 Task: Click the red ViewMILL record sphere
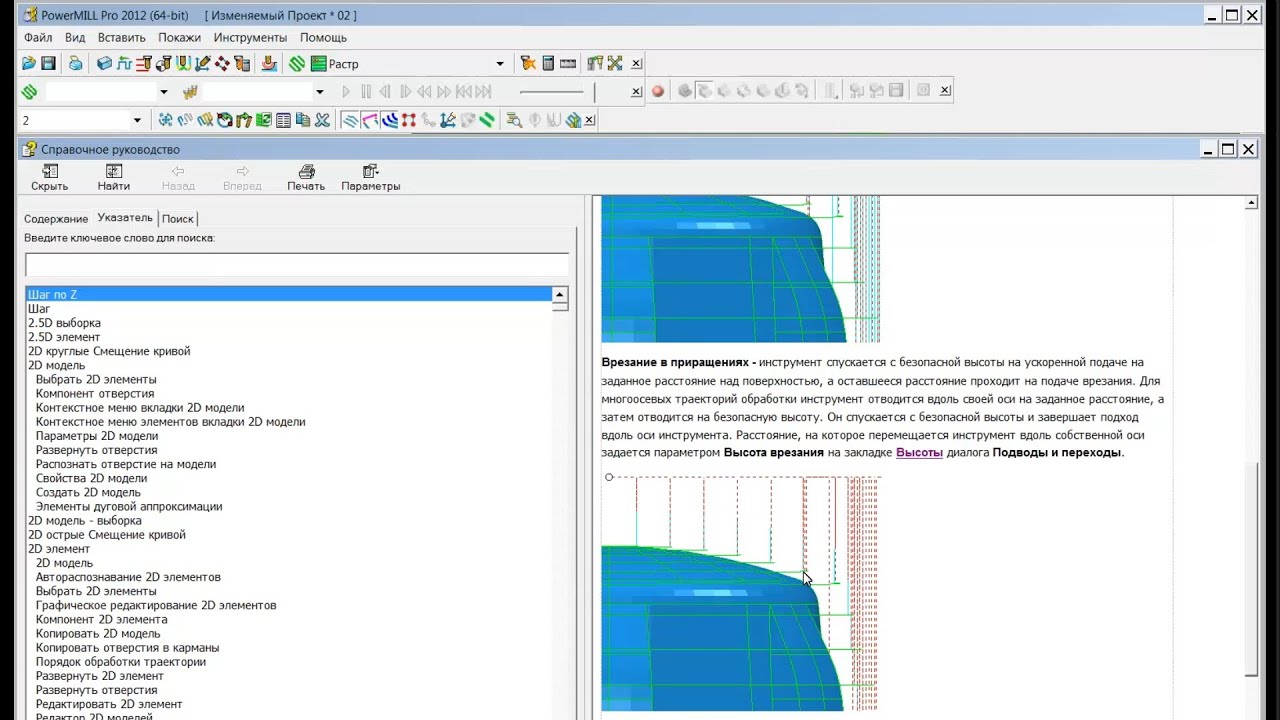[x=657, y=91]
